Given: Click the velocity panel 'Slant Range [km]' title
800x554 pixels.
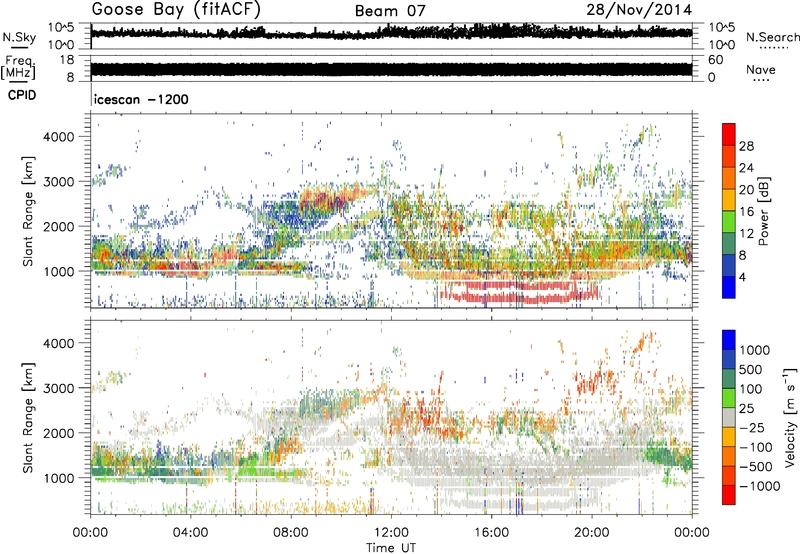Looking at the screenshot, I should 28,417.
